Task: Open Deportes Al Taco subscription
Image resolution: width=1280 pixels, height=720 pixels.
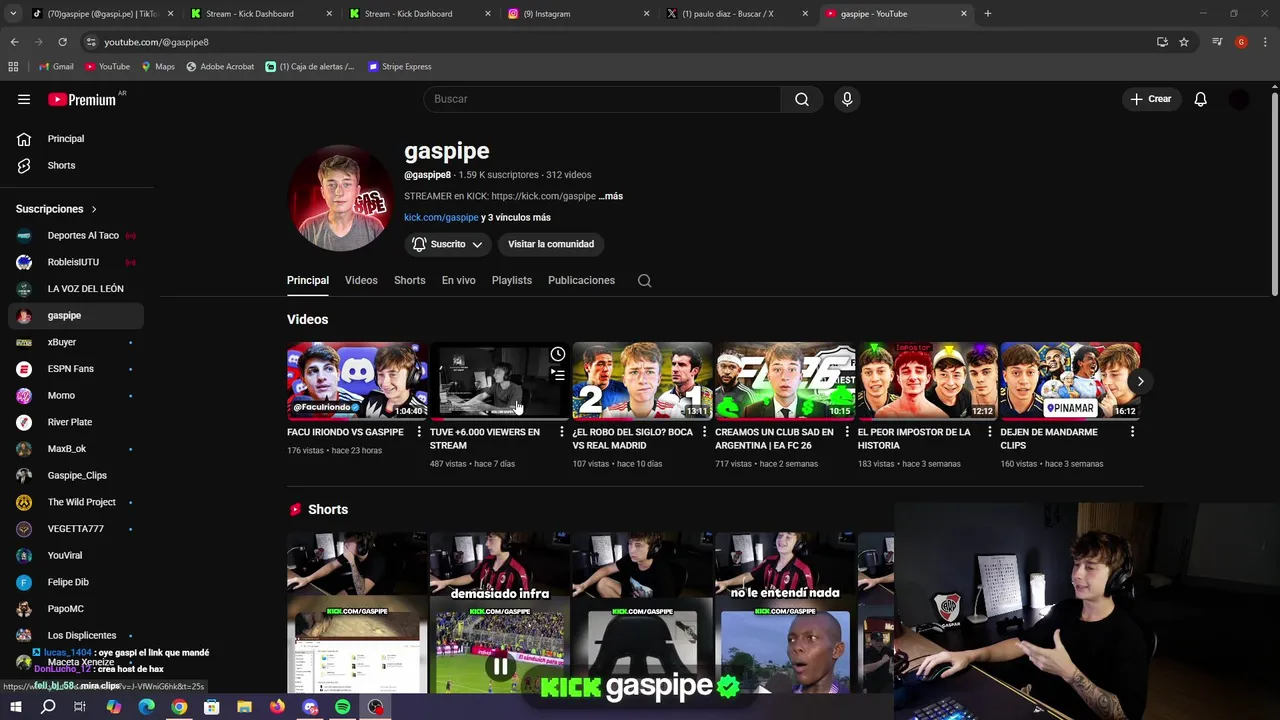Action: [x=76, y=236]
